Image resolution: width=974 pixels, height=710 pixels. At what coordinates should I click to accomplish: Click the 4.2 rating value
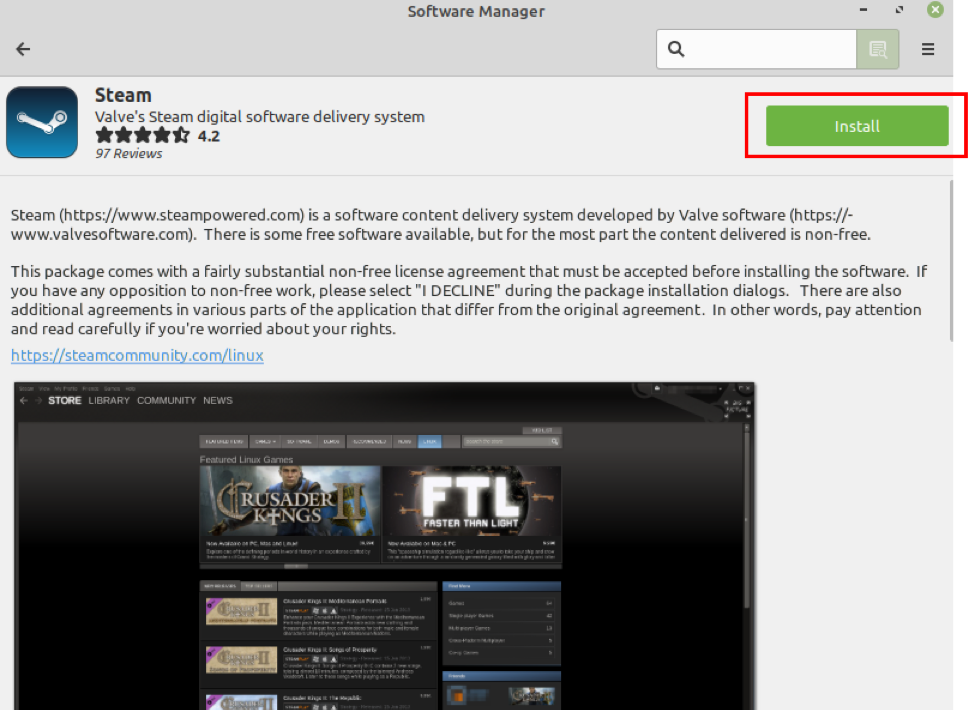209,136
